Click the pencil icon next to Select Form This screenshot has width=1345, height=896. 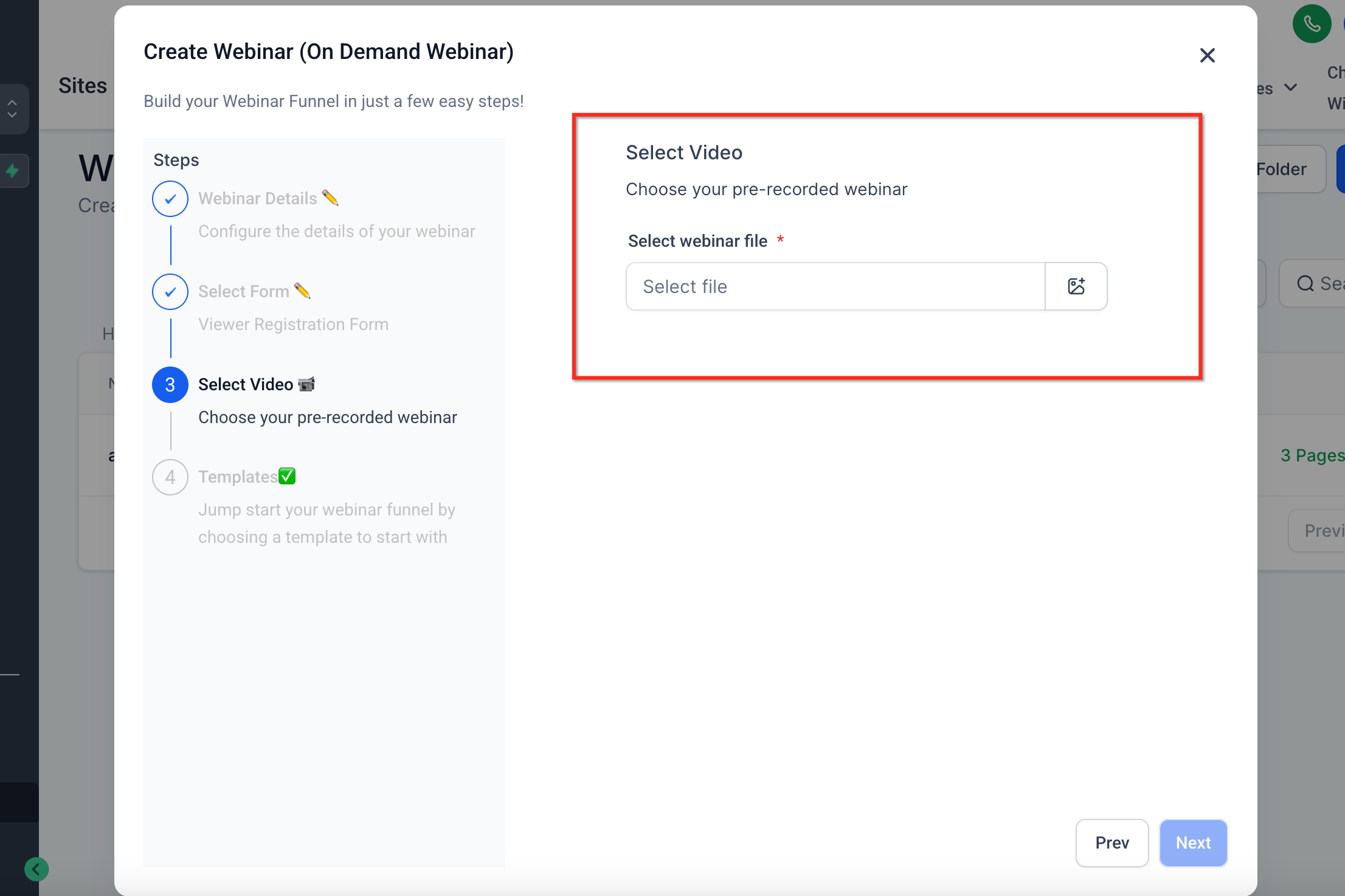tap(302, 291)
